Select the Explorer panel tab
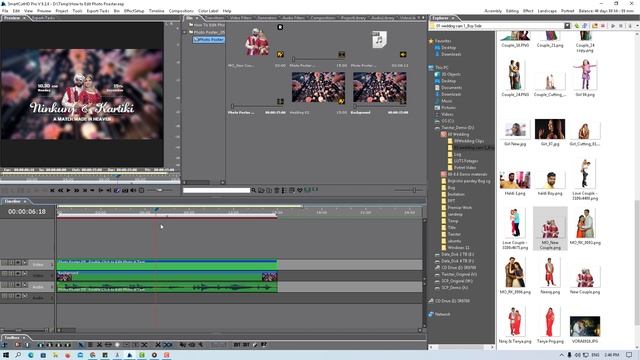 tap(440, 18)
